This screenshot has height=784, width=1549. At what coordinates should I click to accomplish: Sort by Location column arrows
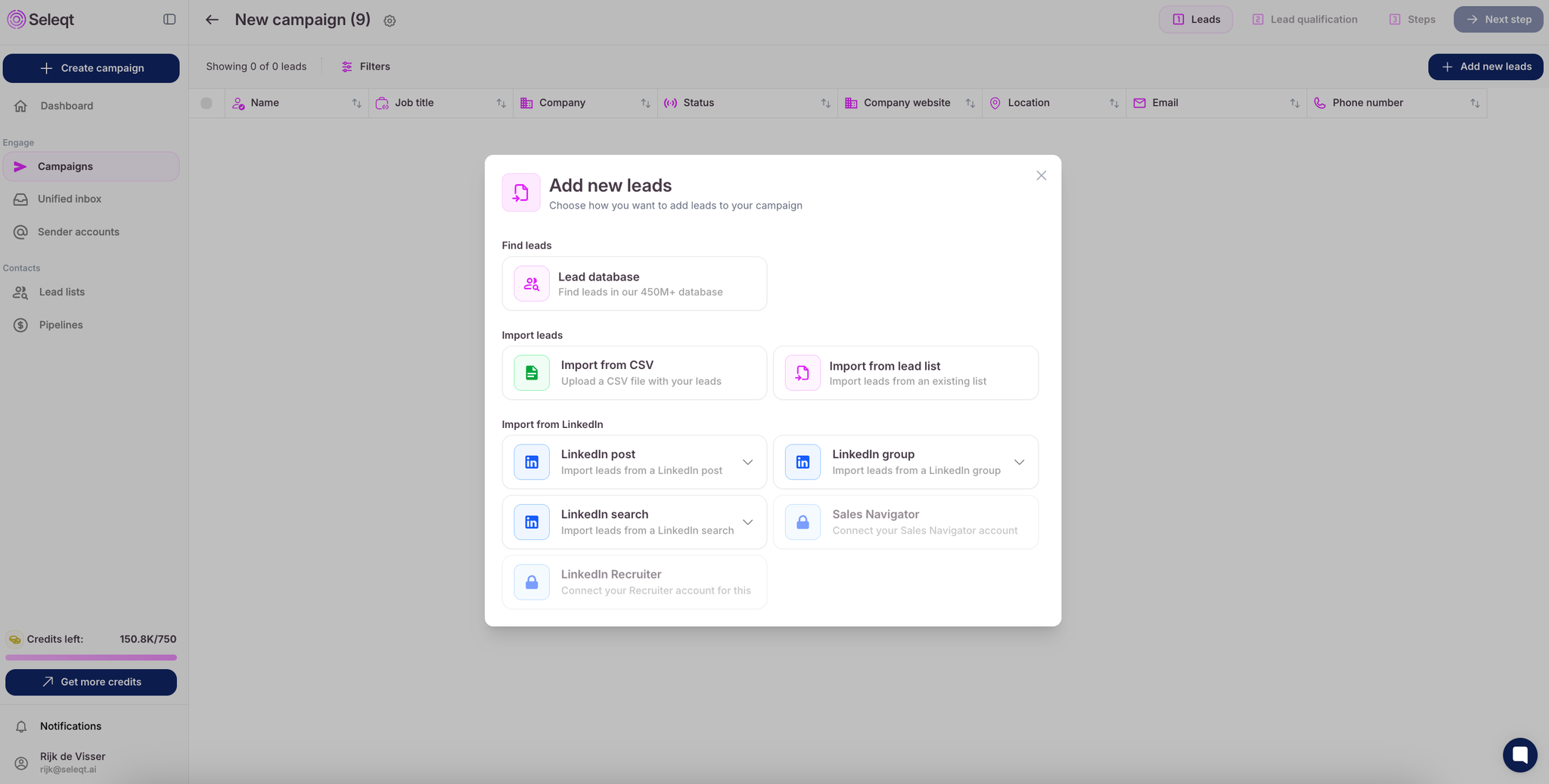pyautogui.click(x=1113, y=103)
